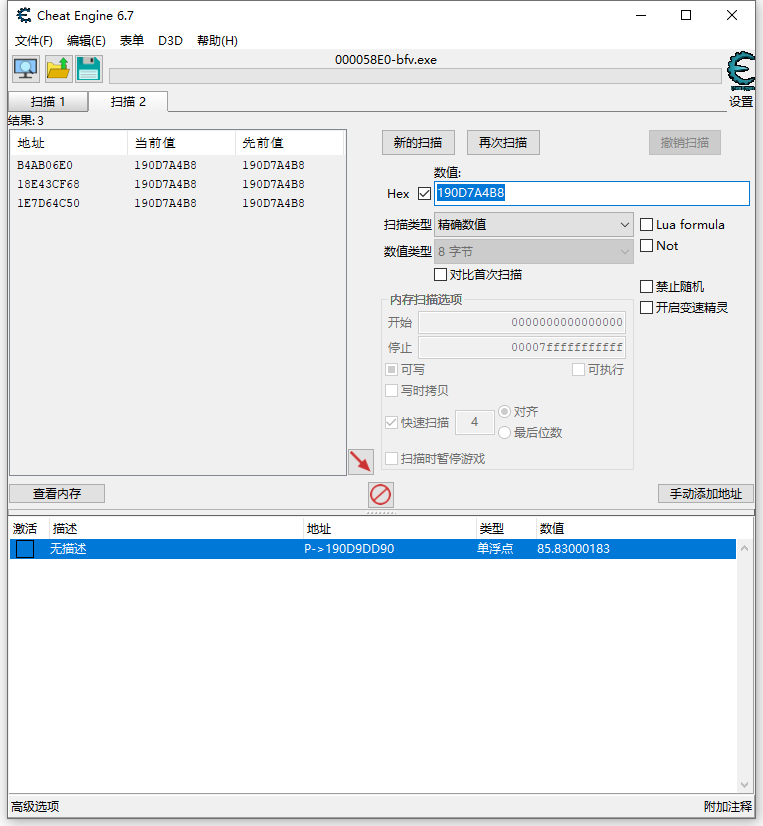Click the 开始 address field
Screen dimensions: 763x826
[522, 322]
